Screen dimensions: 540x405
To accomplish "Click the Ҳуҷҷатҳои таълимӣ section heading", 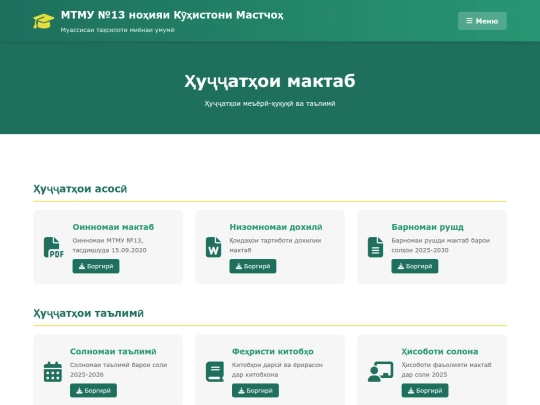I will (89, 313).
